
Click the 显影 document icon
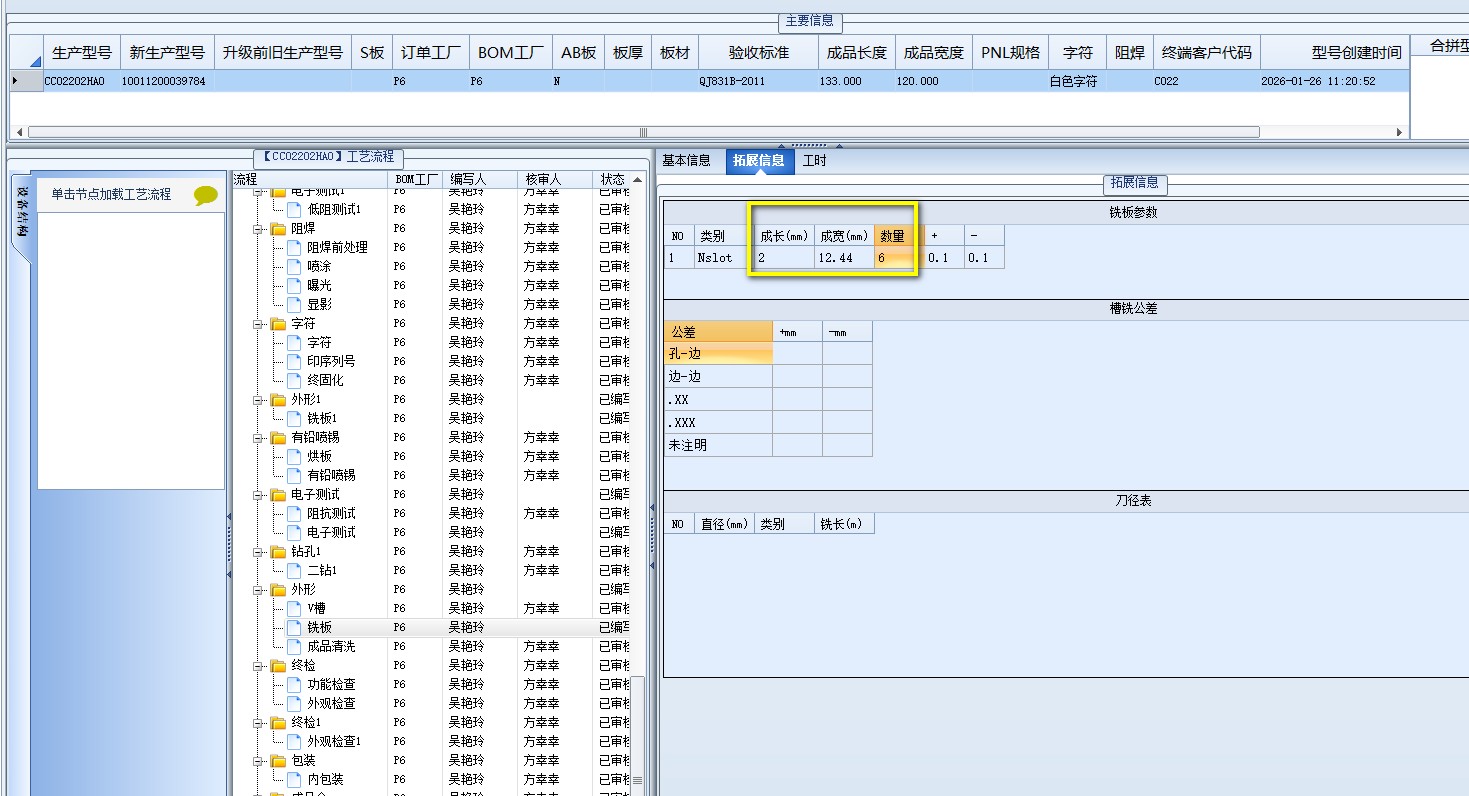[x=294, y=305]
